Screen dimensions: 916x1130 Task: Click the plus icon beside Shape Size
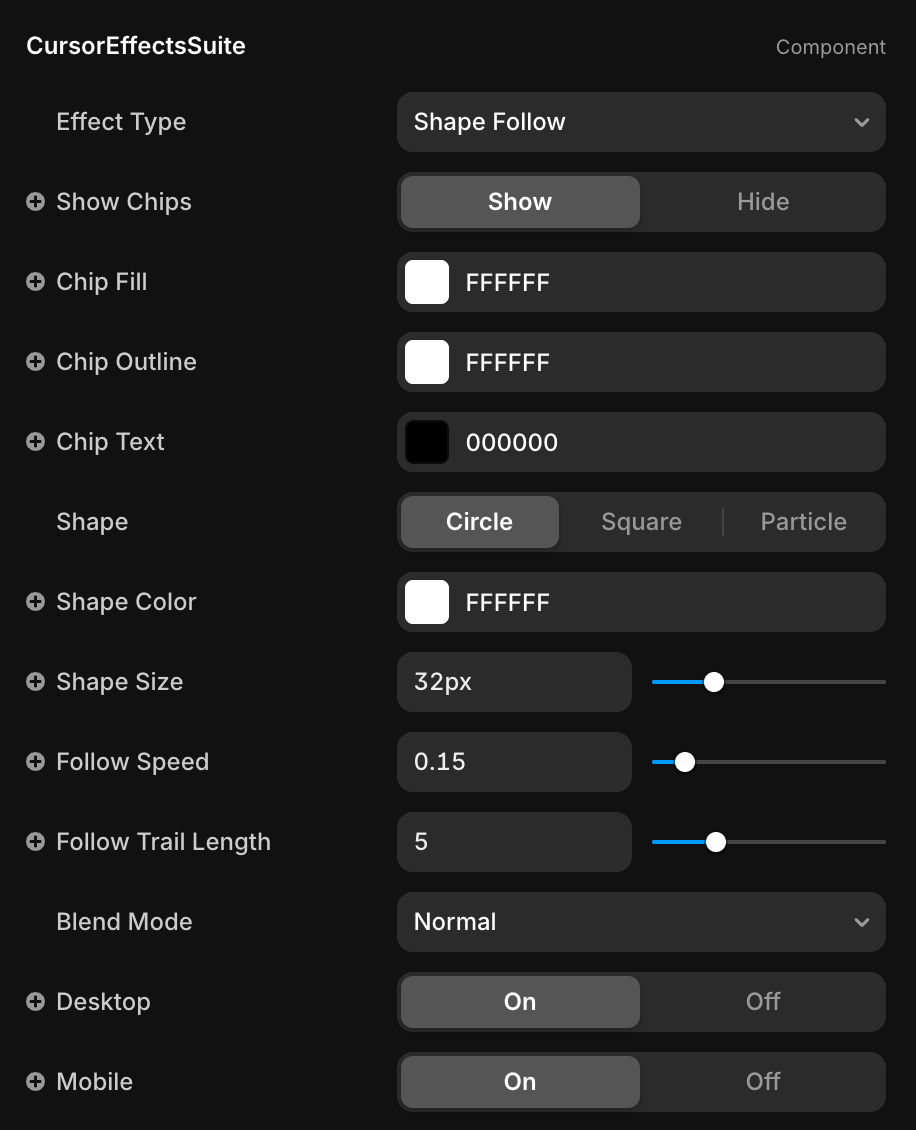pos(36,682)
